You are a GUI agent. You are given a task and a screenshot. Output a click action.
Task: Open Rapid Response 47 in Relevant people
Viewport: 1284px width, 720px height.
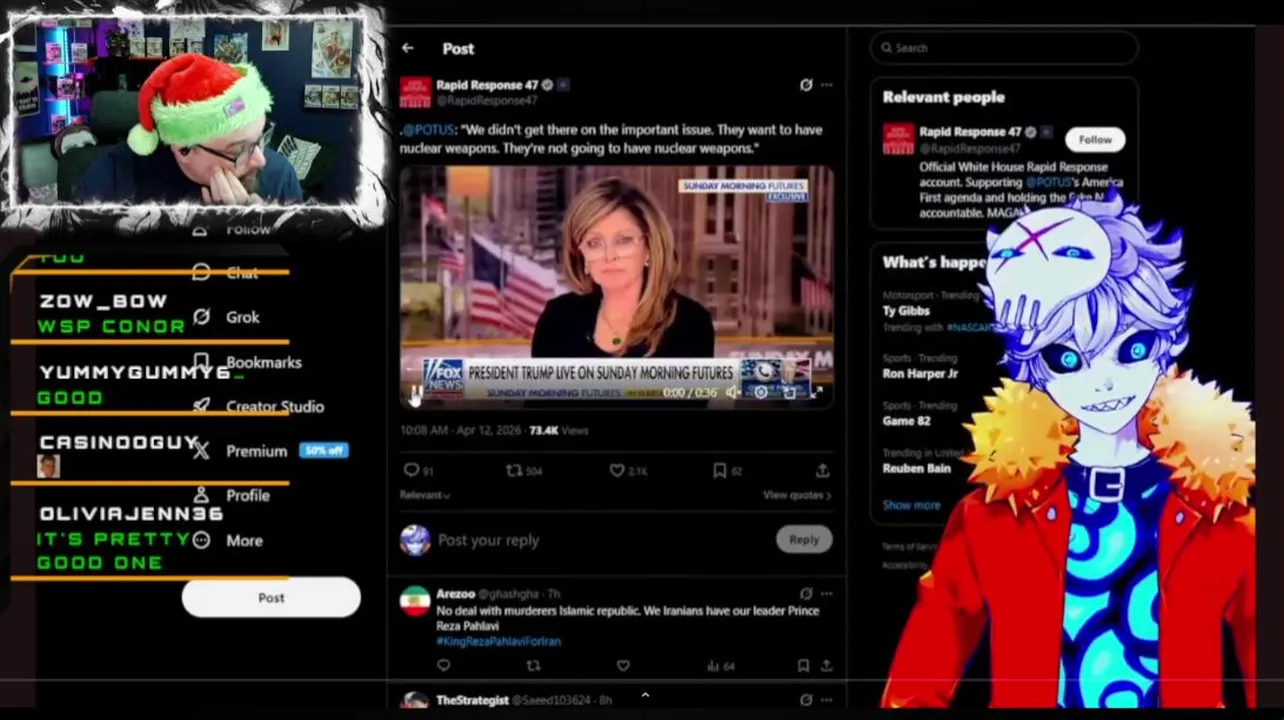coord(970,132)
